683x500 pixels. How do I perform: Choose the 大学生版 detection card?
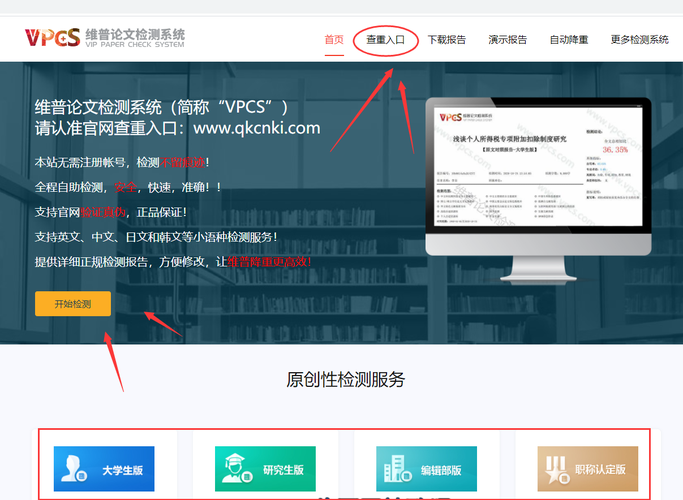pos(104,469)
